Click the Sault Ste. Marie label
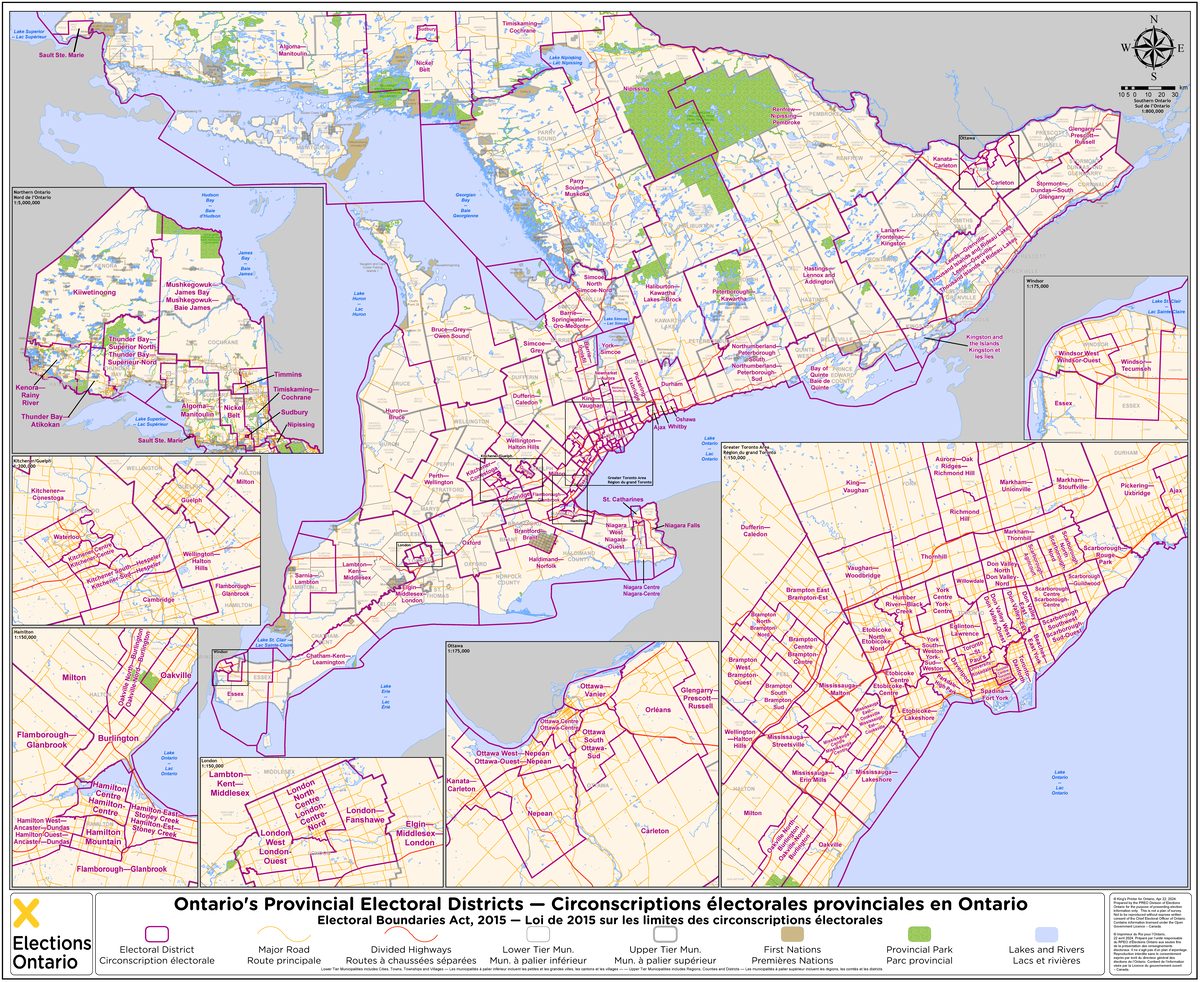 point(62,55)
